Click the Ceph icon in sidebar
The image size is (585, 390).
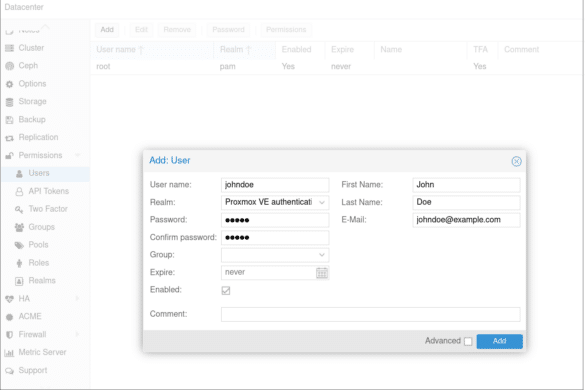click(x=10, y=66)
